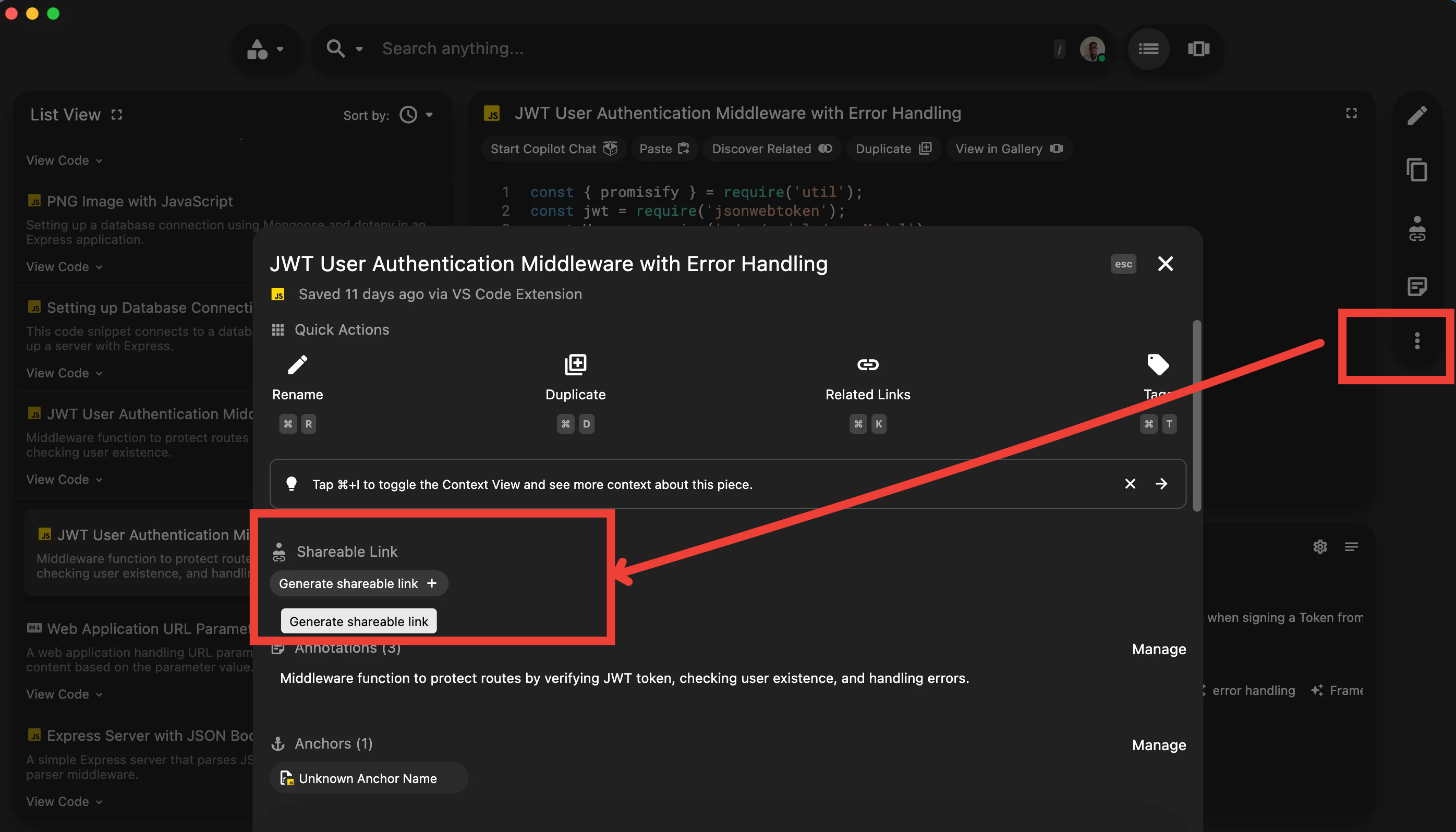The height and width of the screenshot is (832, 1456).
Task: Open Related Links quick action
Action: click(x=867, y=364)
